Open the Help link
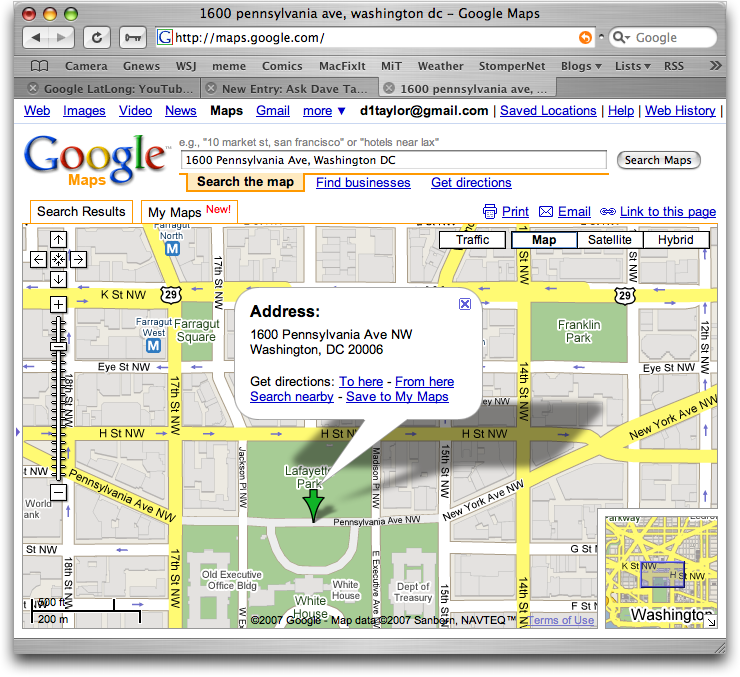 pos(621,110)
